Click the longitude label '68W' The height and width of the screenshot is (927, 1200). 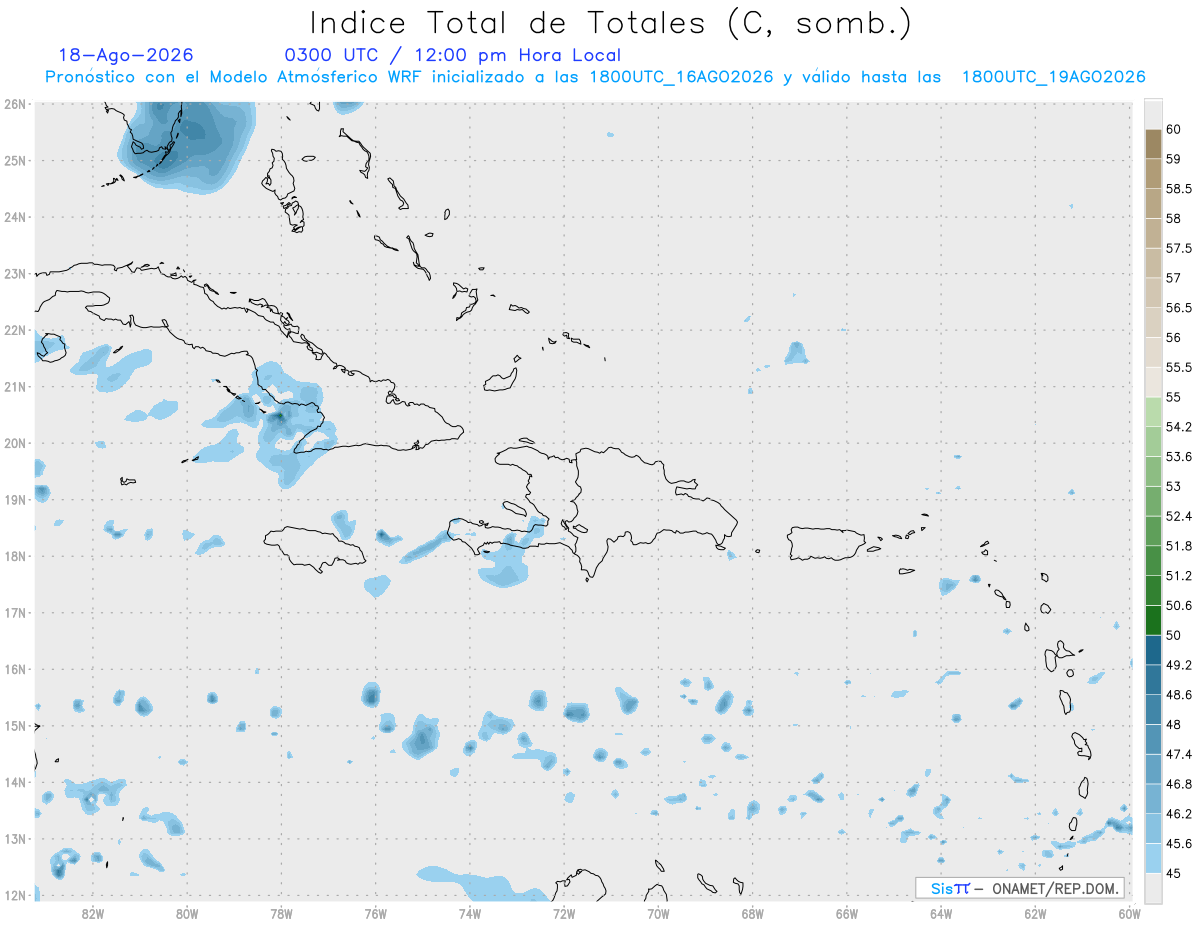[x=753, y=913]
